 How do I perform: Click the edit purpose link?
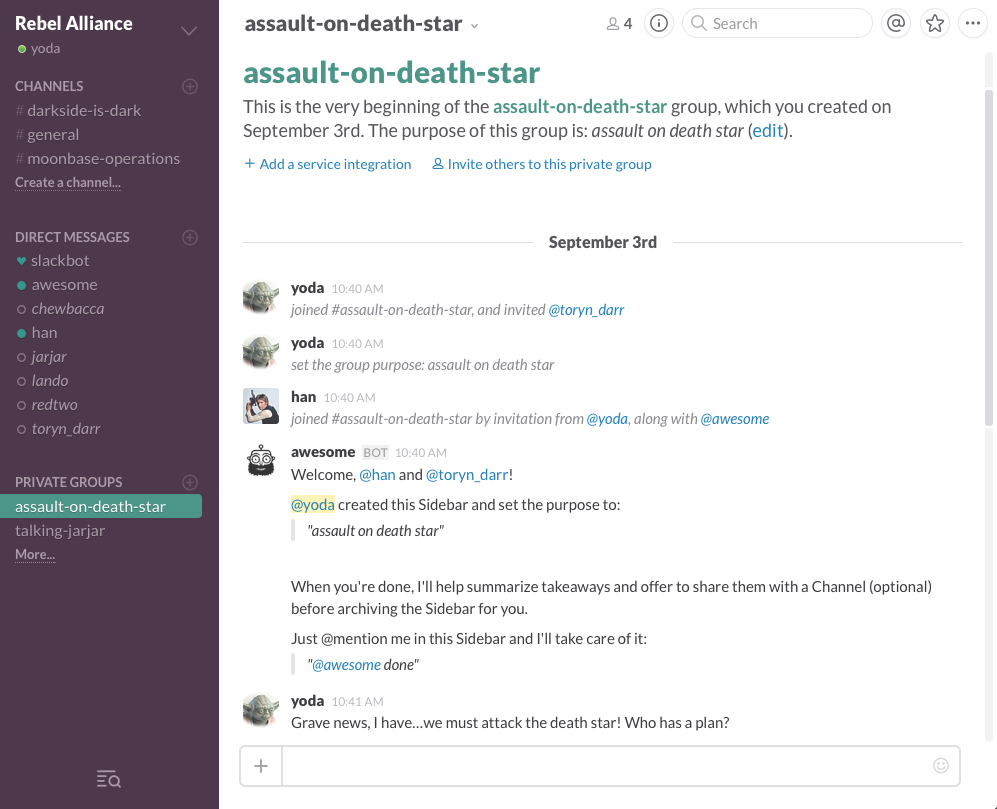point(767,131)
